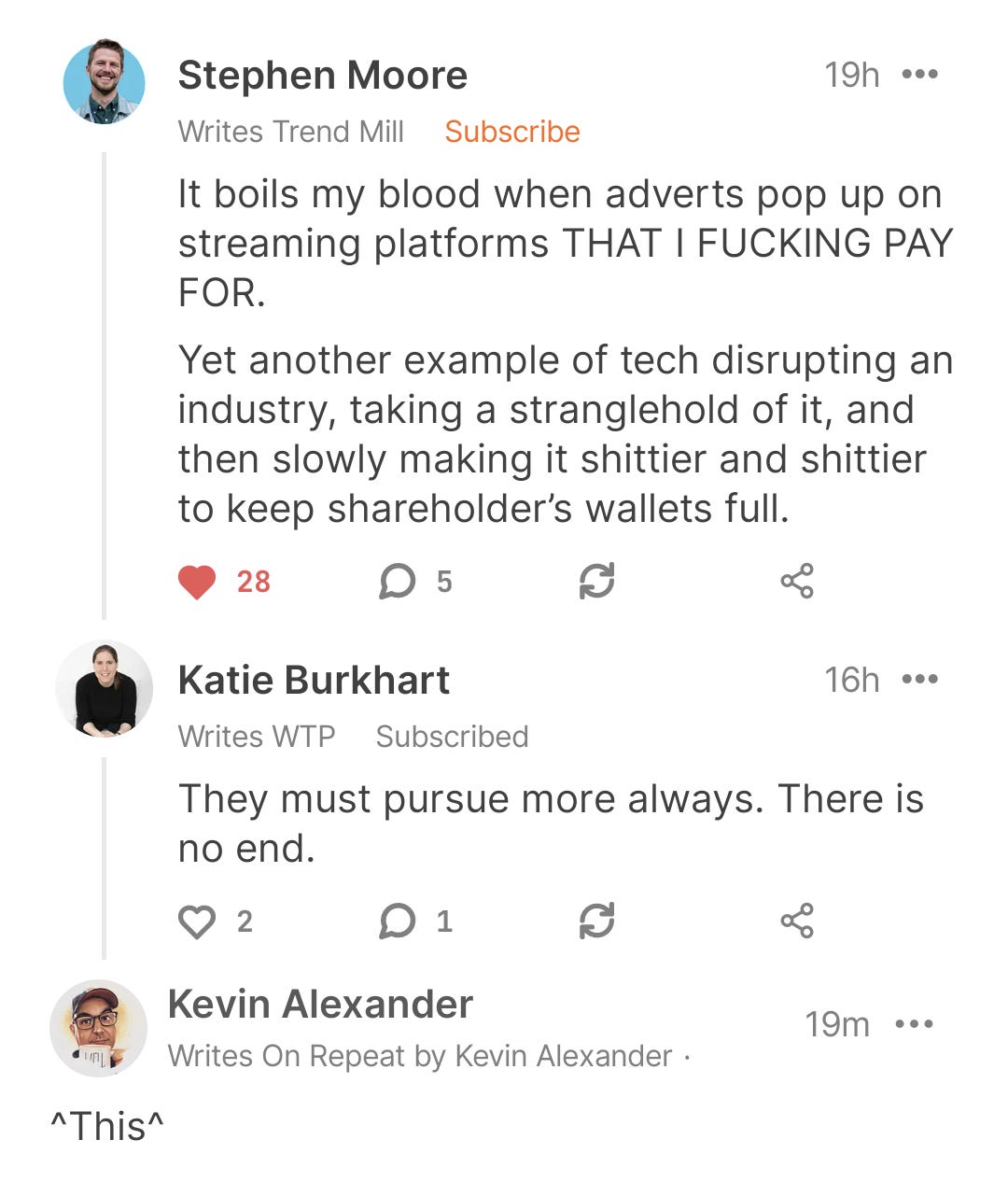This screenshot has width=1008, height=1182.
Task: Restack Katie Burkhart's reply
Action: click(597, 922)
